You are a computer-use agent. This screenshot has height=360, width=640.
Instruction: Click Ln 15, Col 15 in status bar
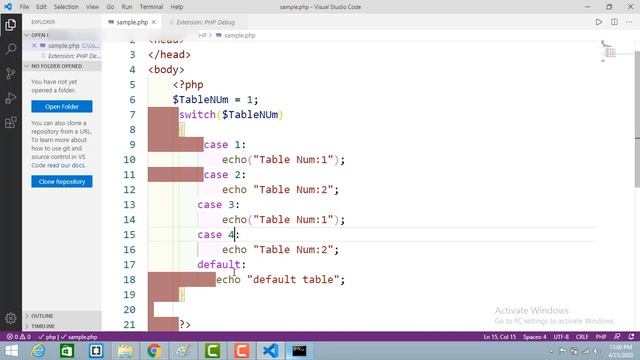[500, 337]
